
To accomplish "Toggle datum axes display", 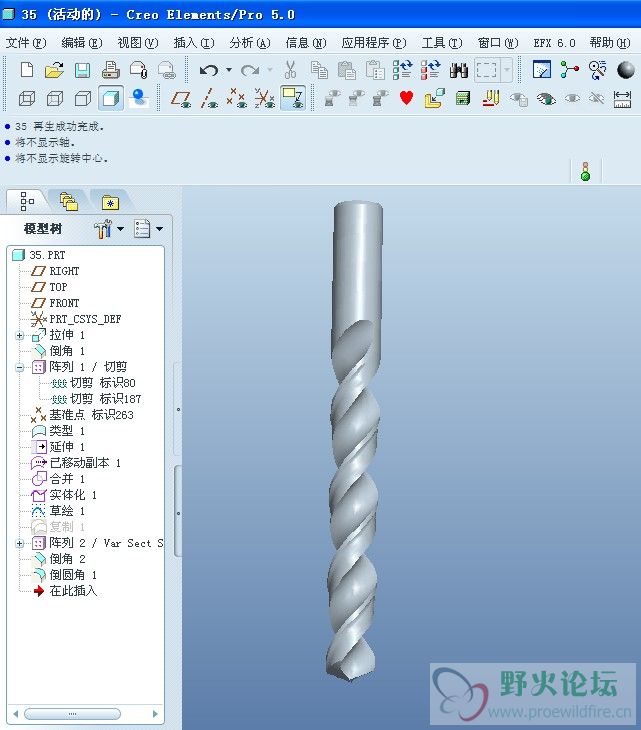I will (x=209, y=99).
